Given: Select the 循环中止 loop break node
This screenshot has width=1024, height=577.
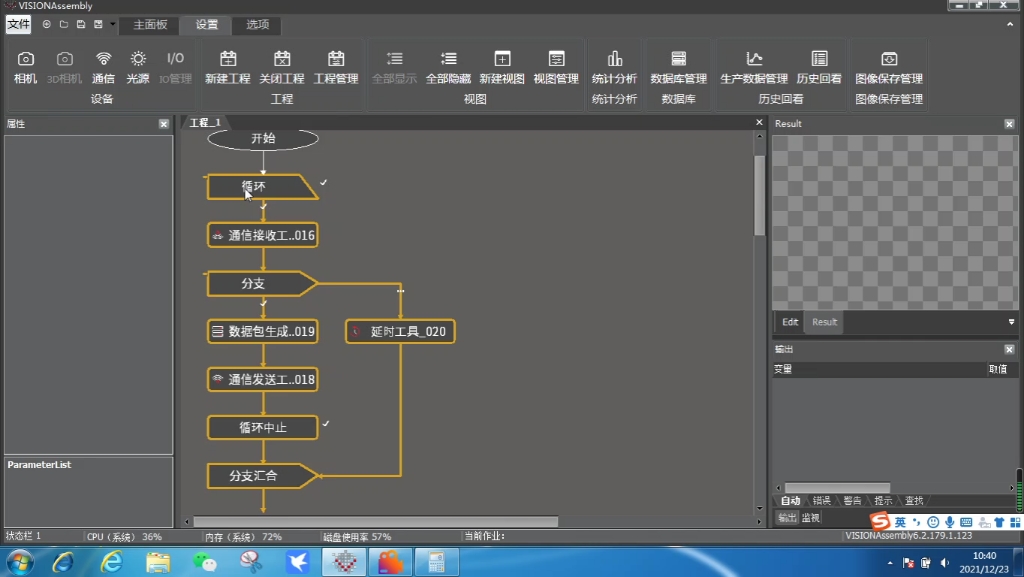Looking at the screenshot, I should [263, 428].
